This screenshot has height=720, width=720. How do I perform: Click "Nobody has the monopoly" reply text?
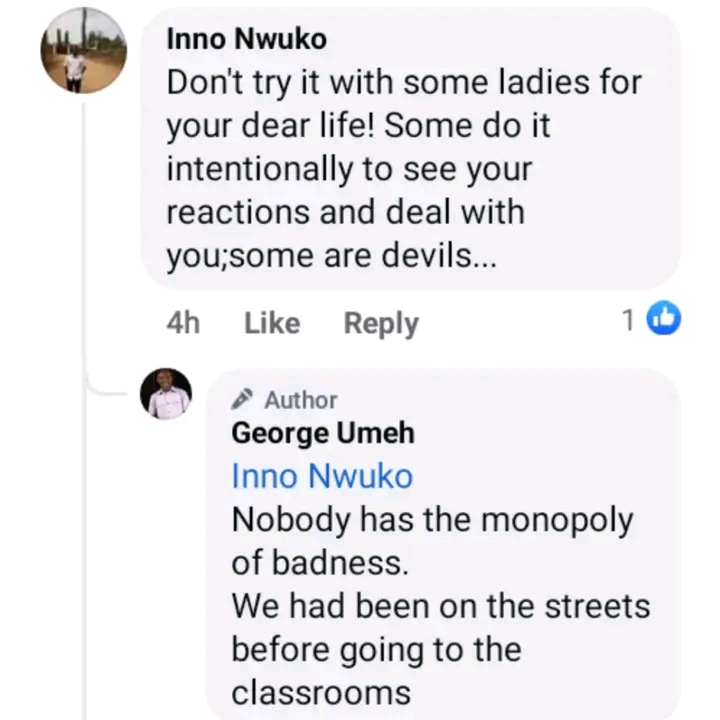[432, 520]
